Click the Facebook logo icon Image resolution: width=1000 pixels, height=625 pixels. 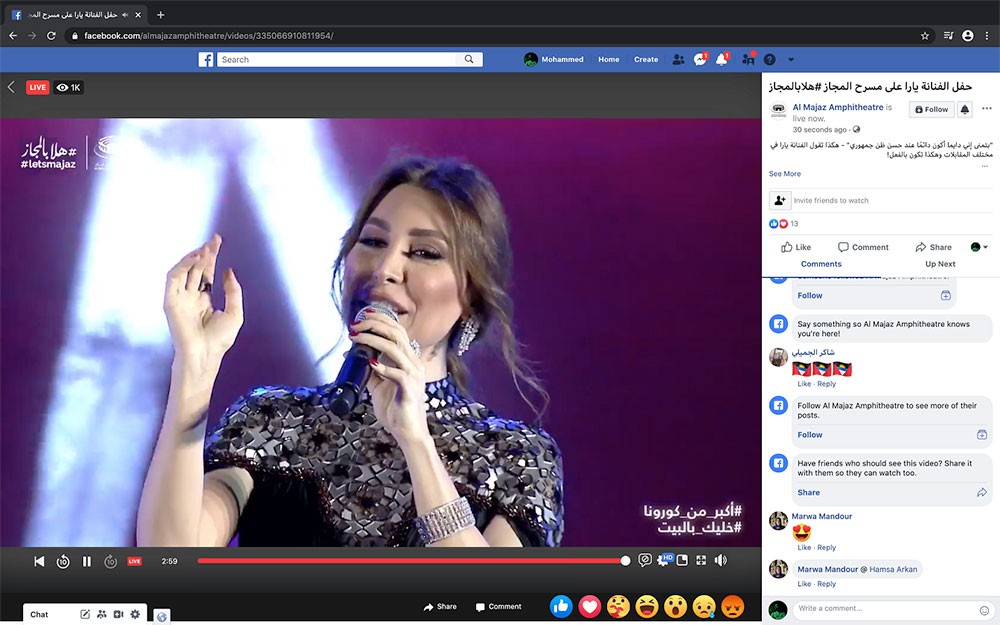pos(205,59)
